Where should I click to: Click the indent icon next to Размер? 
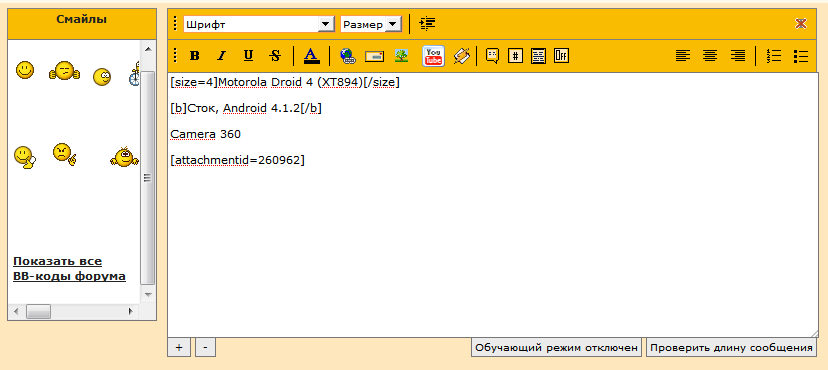point(427,24)
